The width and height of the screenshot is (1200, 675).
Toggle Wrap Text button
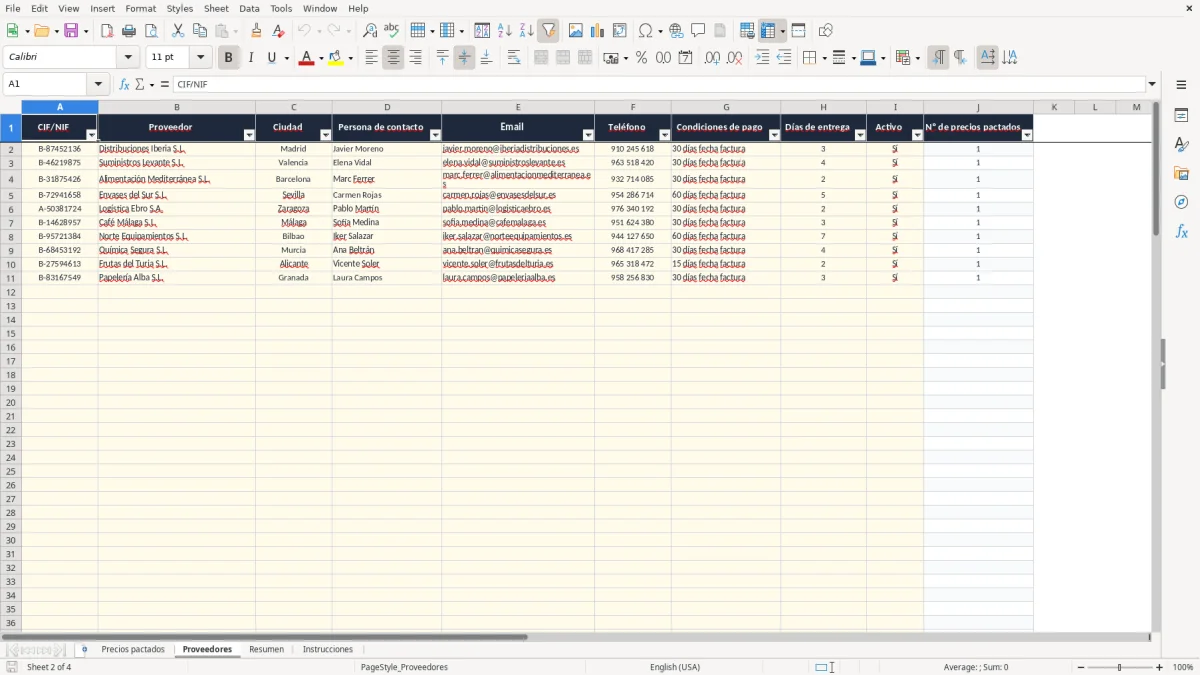click(x=514, y=58)
